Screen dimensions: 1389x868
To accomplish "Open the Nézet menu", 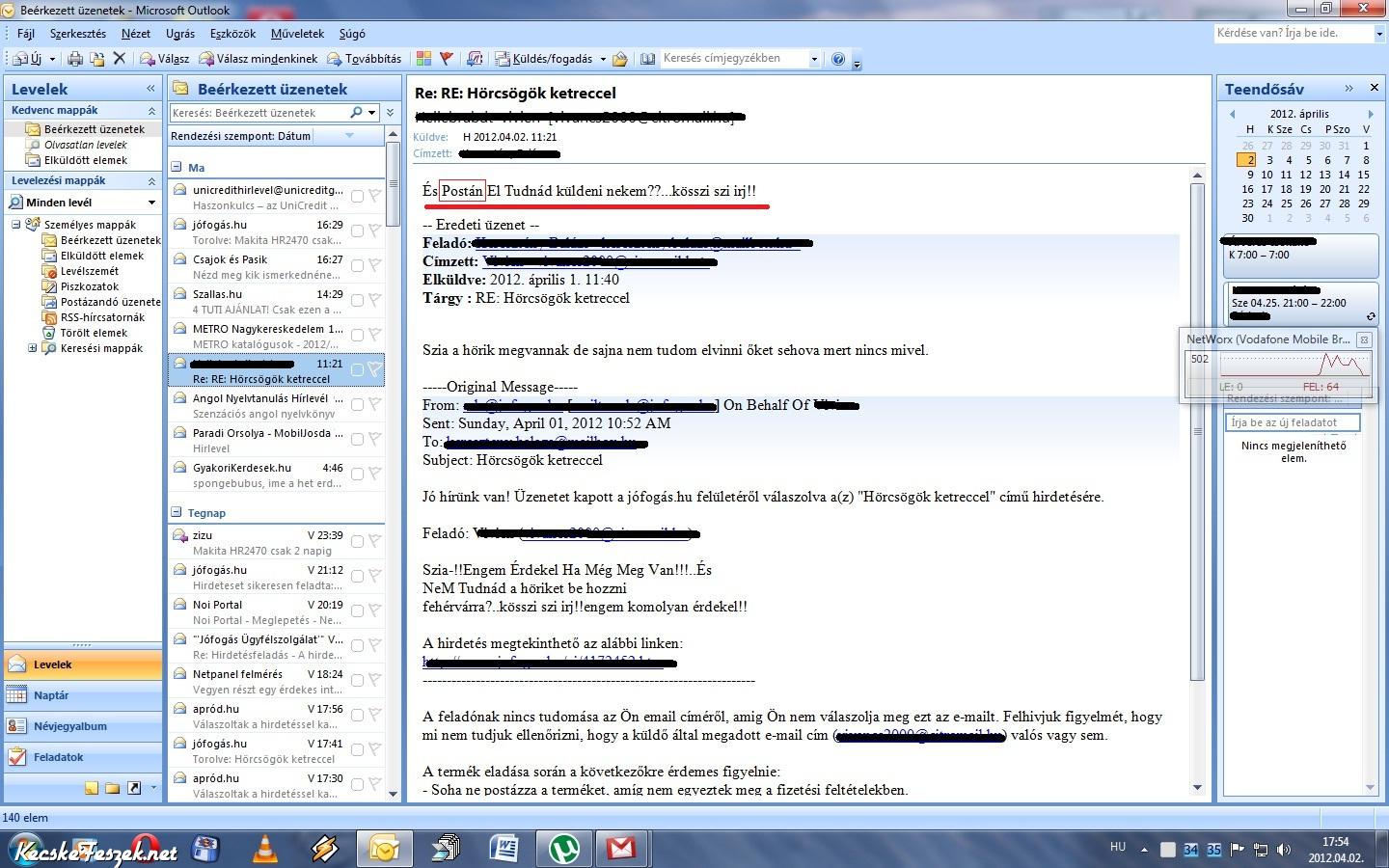I will (136, 34).
